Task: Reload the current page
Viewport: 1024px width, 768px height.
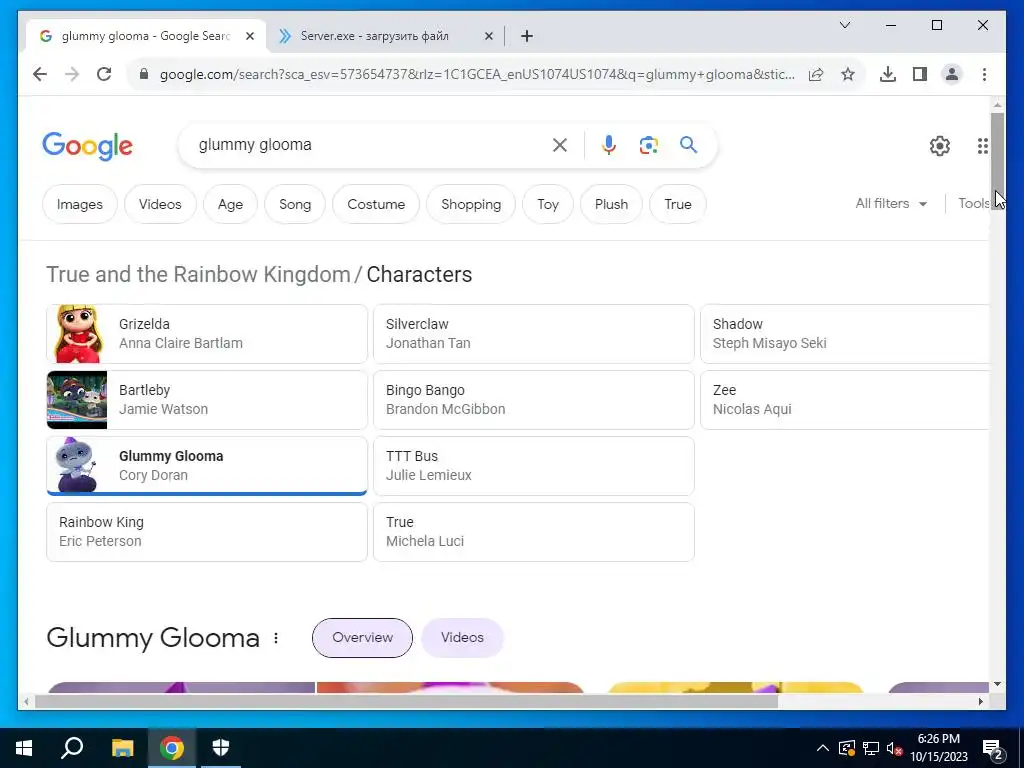Action: (104, 74)
